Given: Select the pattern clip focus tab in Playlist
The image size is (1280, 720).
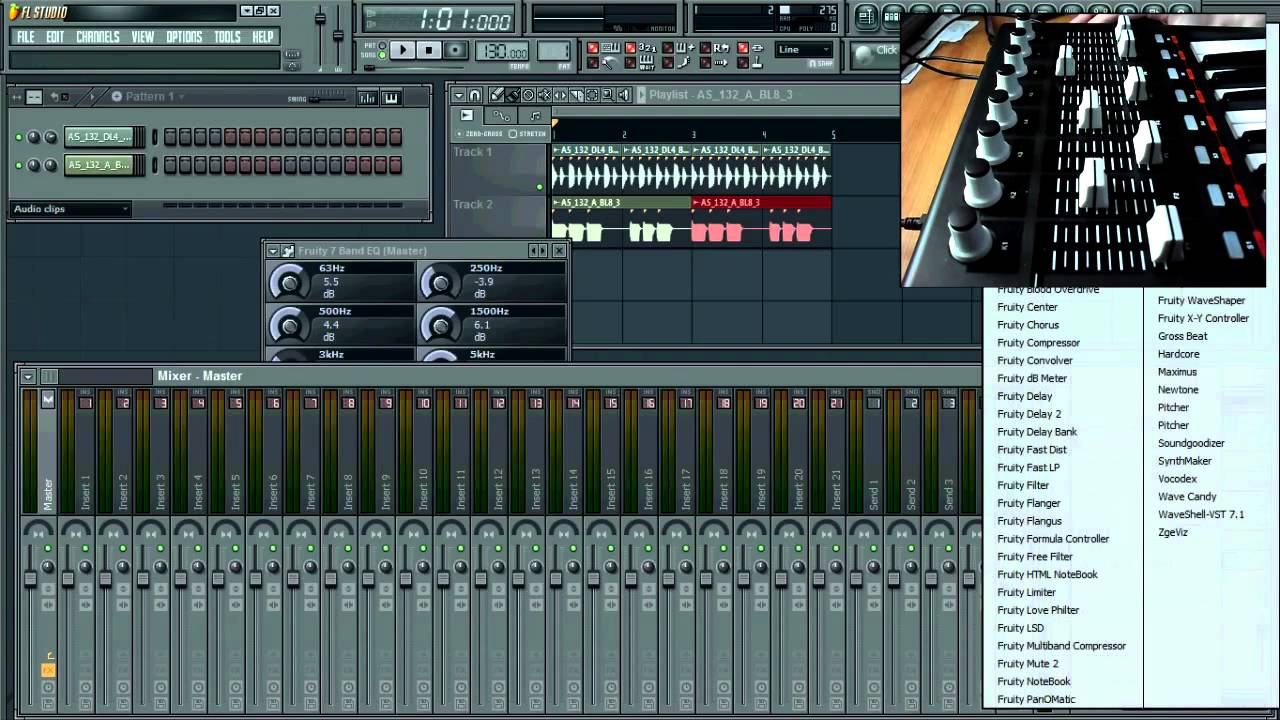Looking at the screenshot, I should [535, 117].
